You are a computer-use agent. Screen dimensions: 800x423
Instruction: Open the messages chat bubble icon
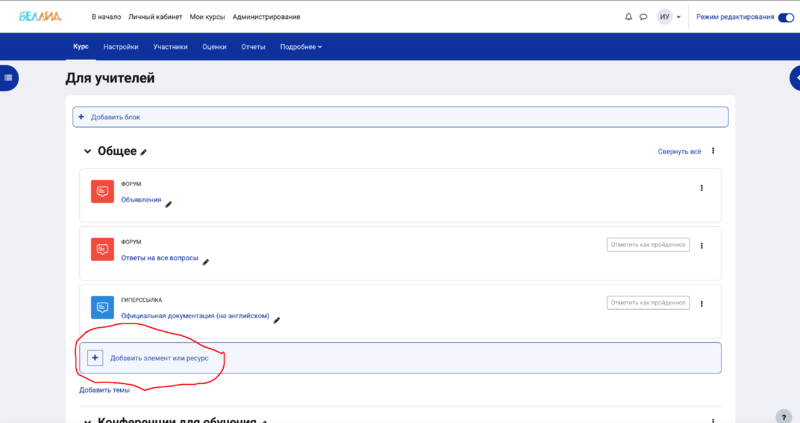point(643,17)
